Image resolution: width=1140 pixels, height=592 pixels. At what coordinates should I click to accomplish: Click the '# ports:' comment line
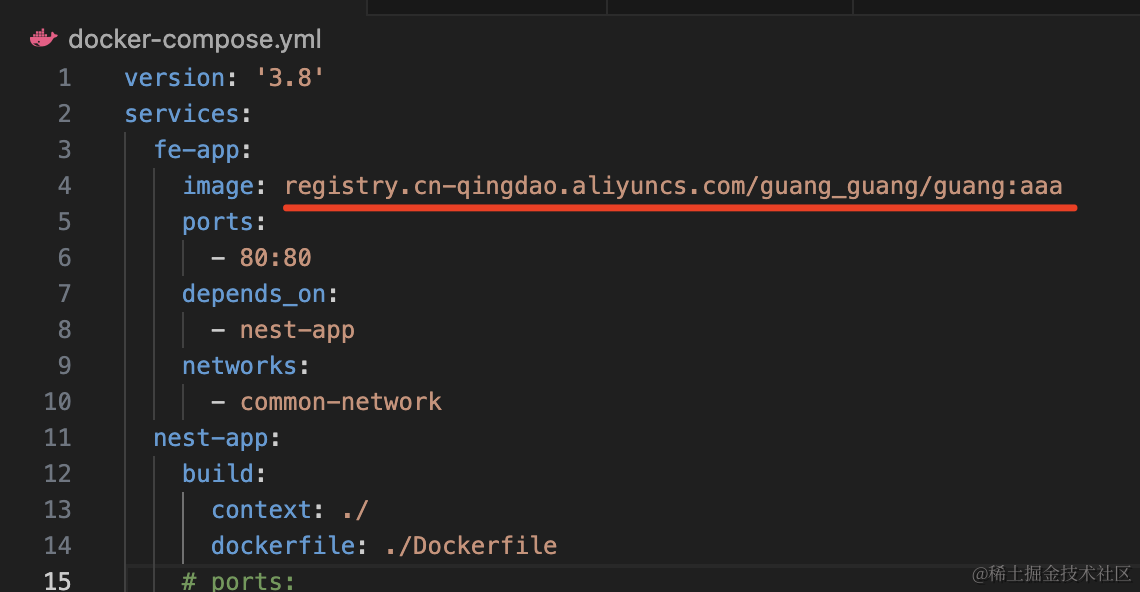click(238, 581)
